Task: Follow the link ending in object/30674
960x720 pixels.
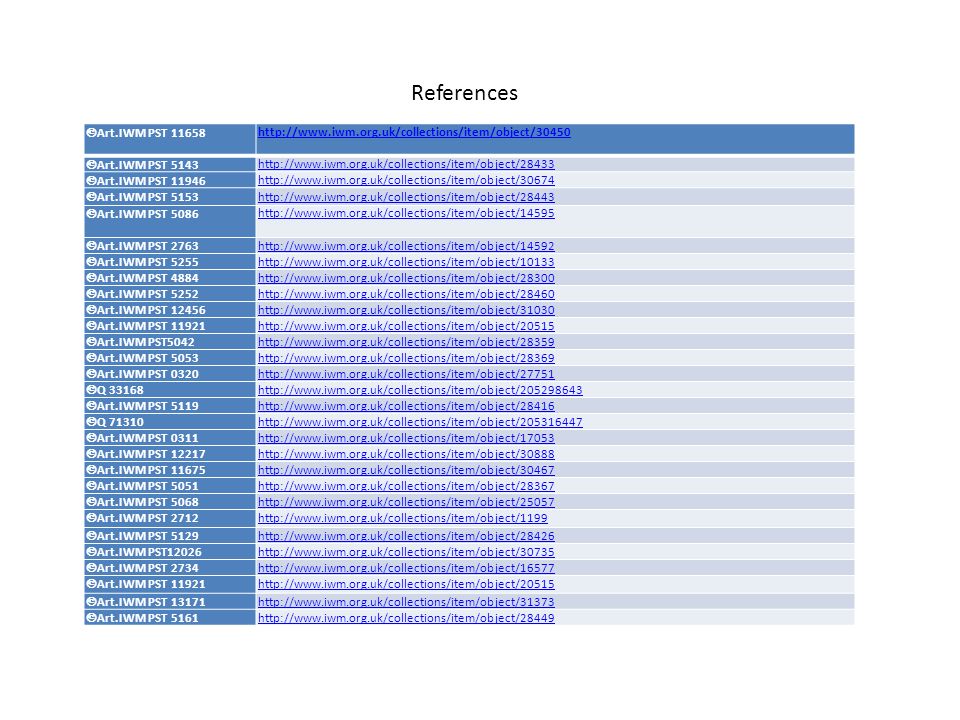Action: coord(406,180)
